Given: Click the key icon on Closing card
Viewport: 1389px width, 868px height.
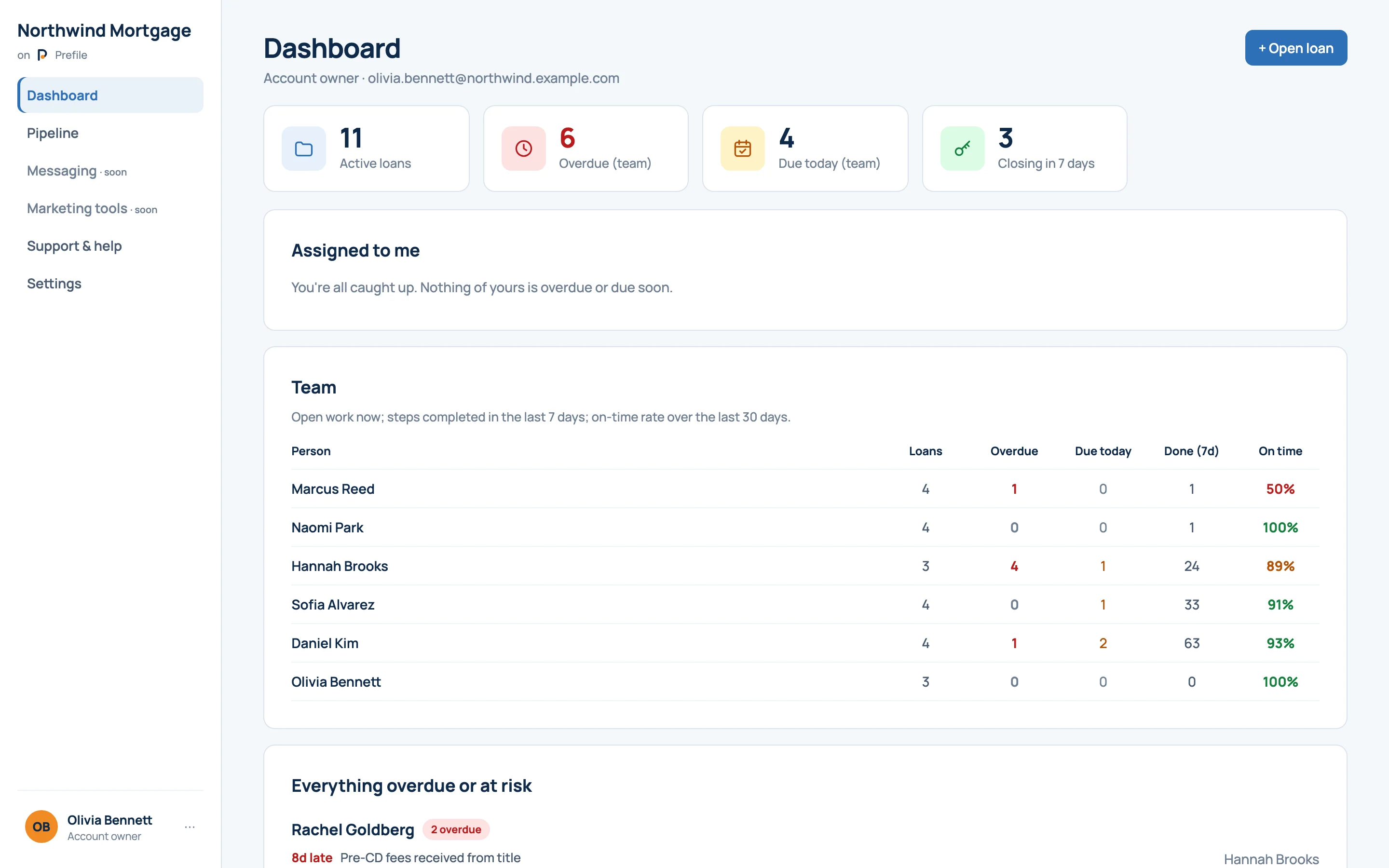Looking at the screenshot, I should (963, 149).
